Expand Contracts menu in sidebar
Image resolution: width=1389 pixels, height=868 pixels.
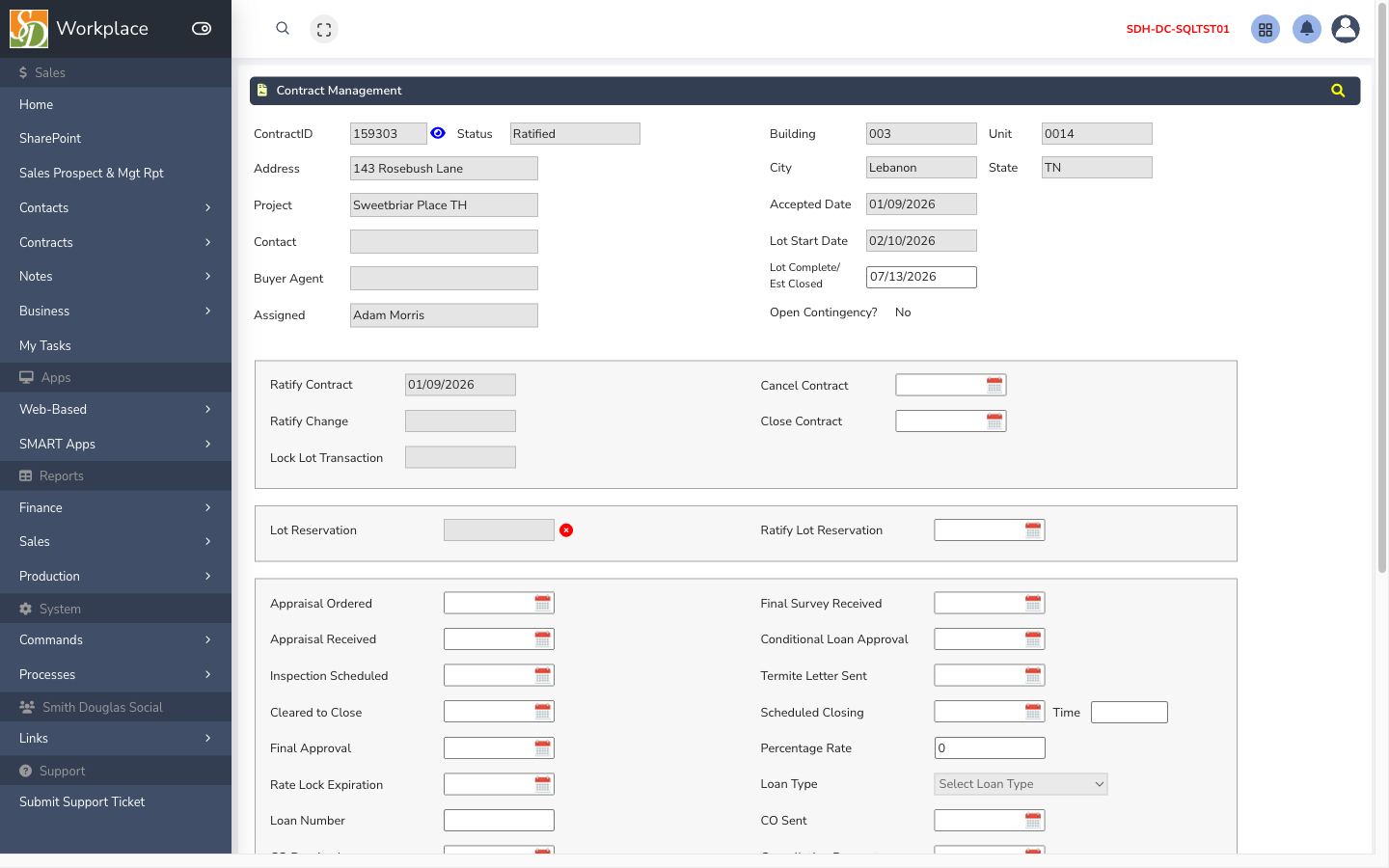[116, 242]
